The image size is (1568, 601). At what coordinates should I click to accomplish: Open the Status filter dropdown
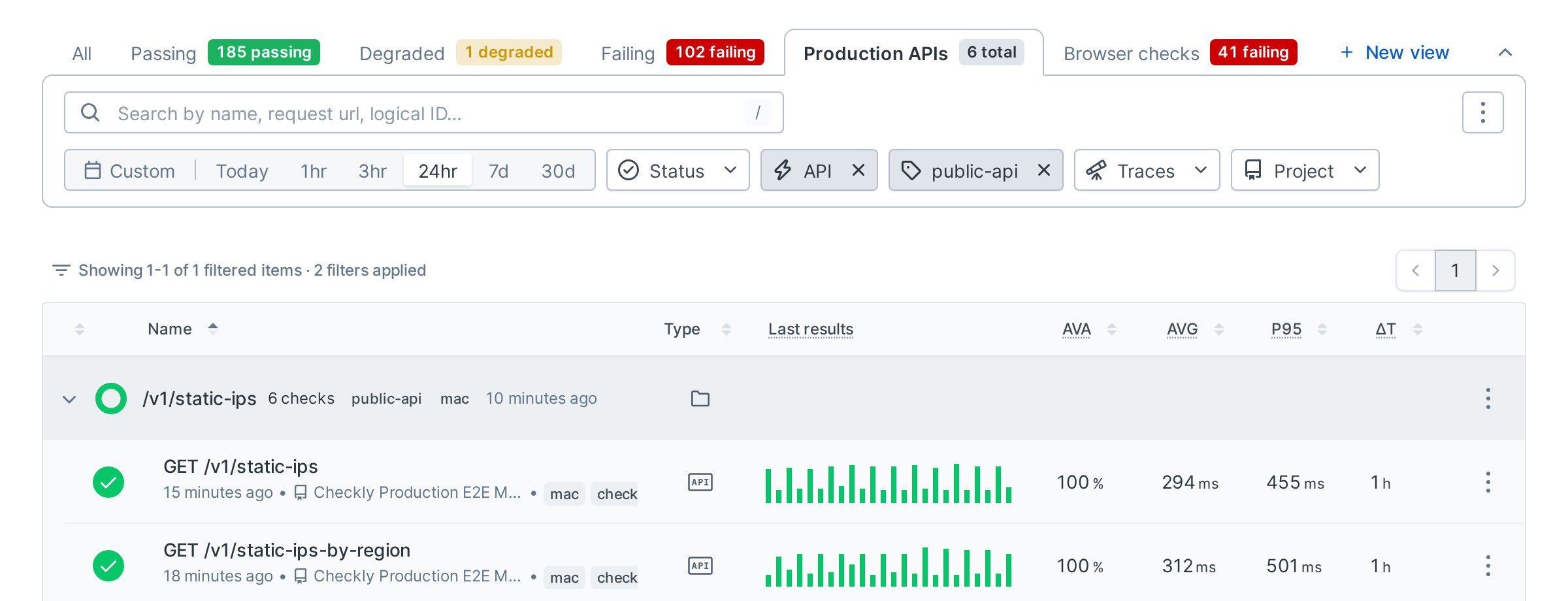[x=678, y=170]
